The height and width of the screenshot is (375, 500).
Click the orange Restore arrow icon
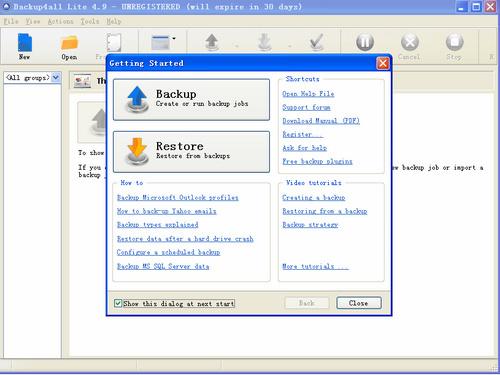tap(137, 151)
